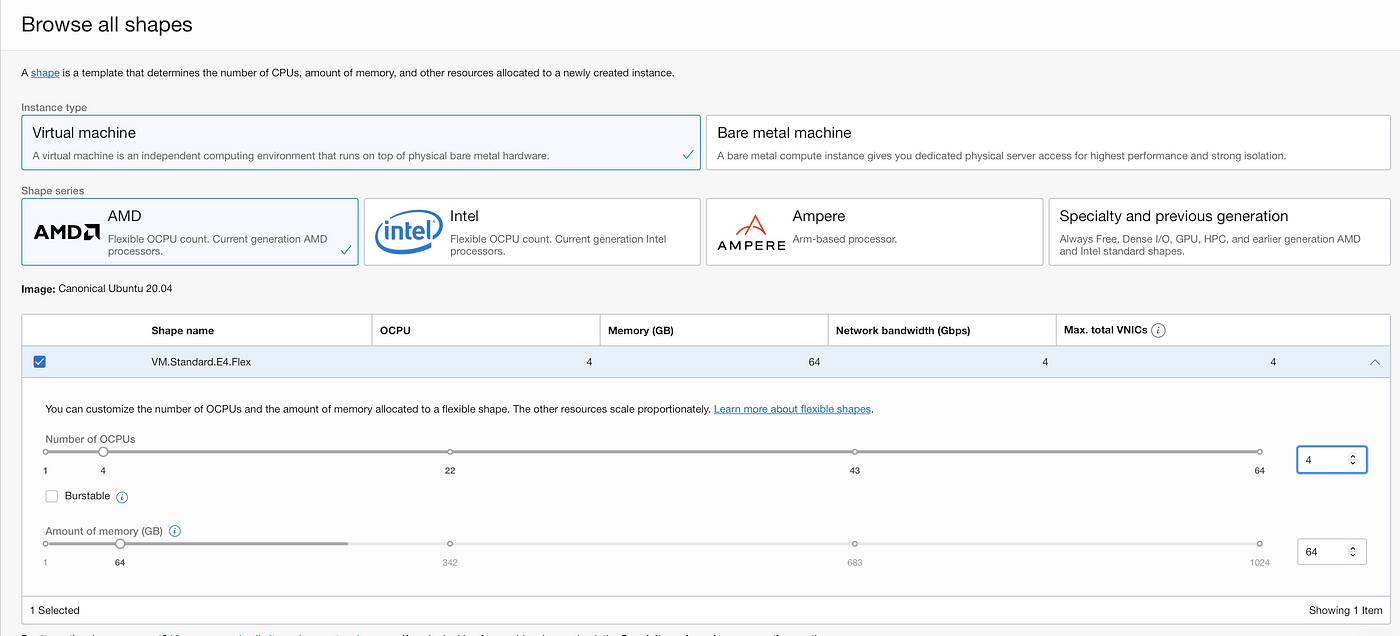Click the Memory (GB) column header
The height and width of the screenshot is (636, 1400).
714,330
